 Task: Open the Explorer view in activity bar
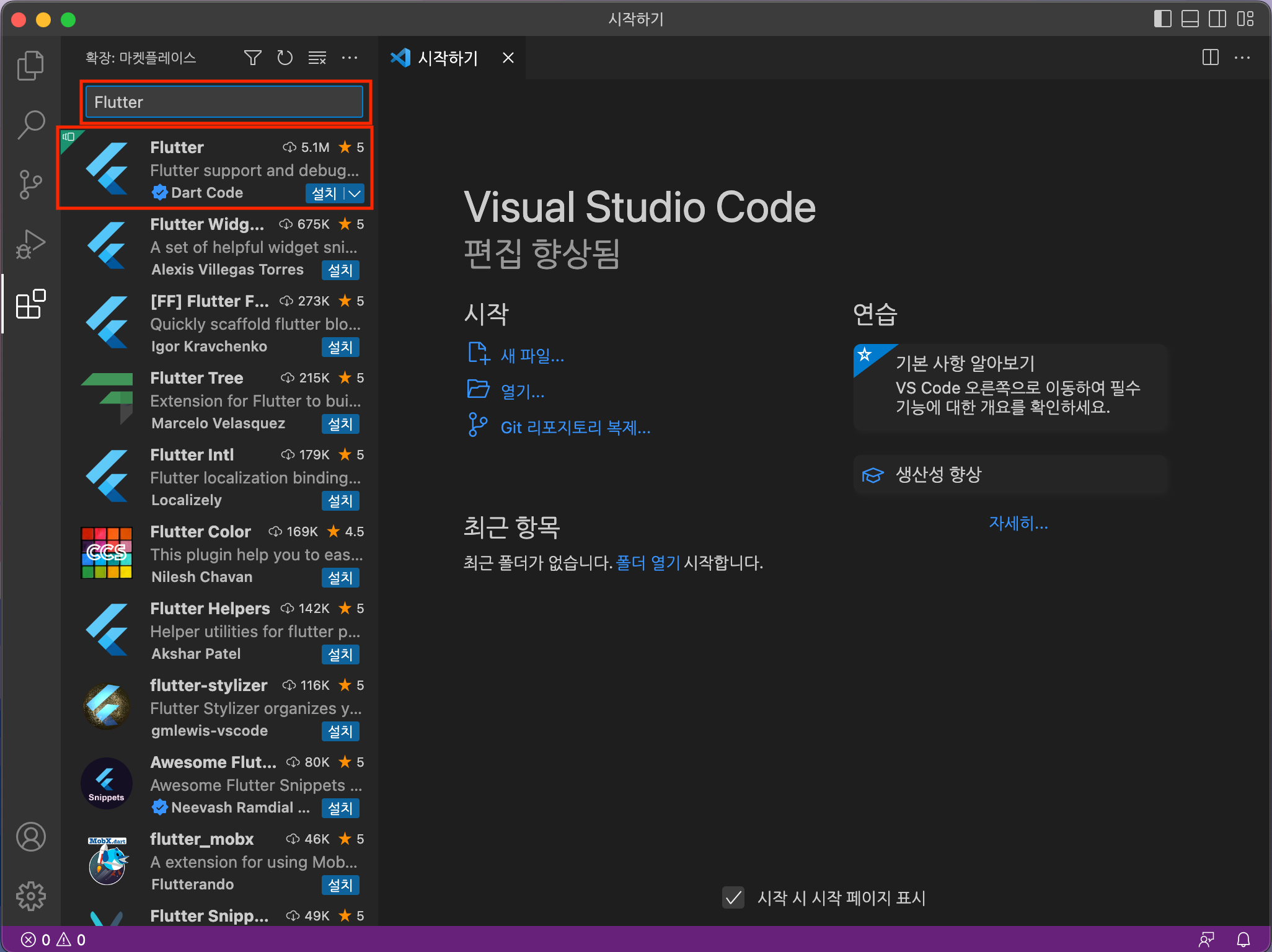pyautogui.click(x=30, y=65)
